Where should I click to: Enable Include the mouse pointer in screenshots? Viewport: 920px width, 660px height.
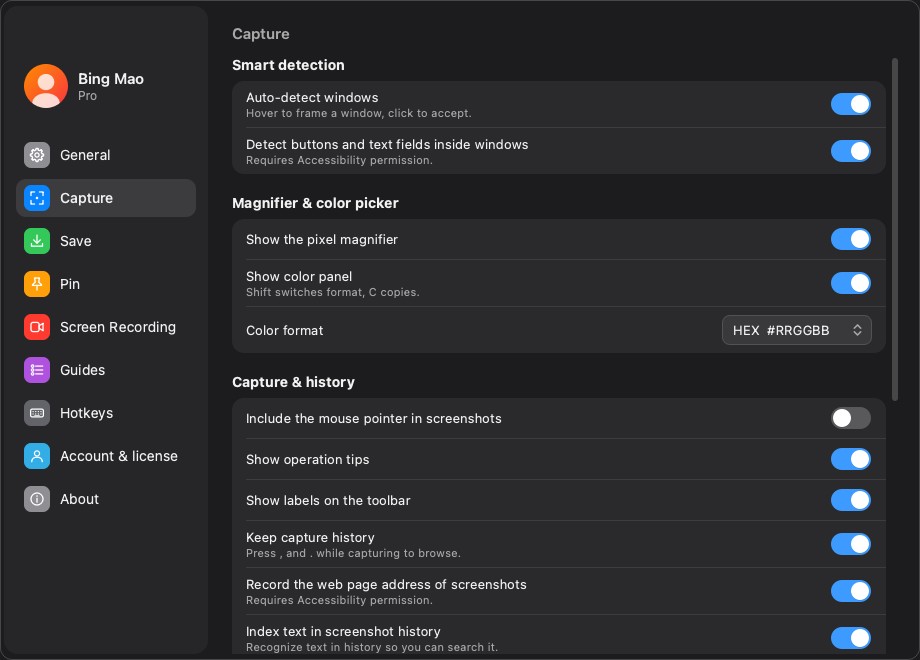850,418
